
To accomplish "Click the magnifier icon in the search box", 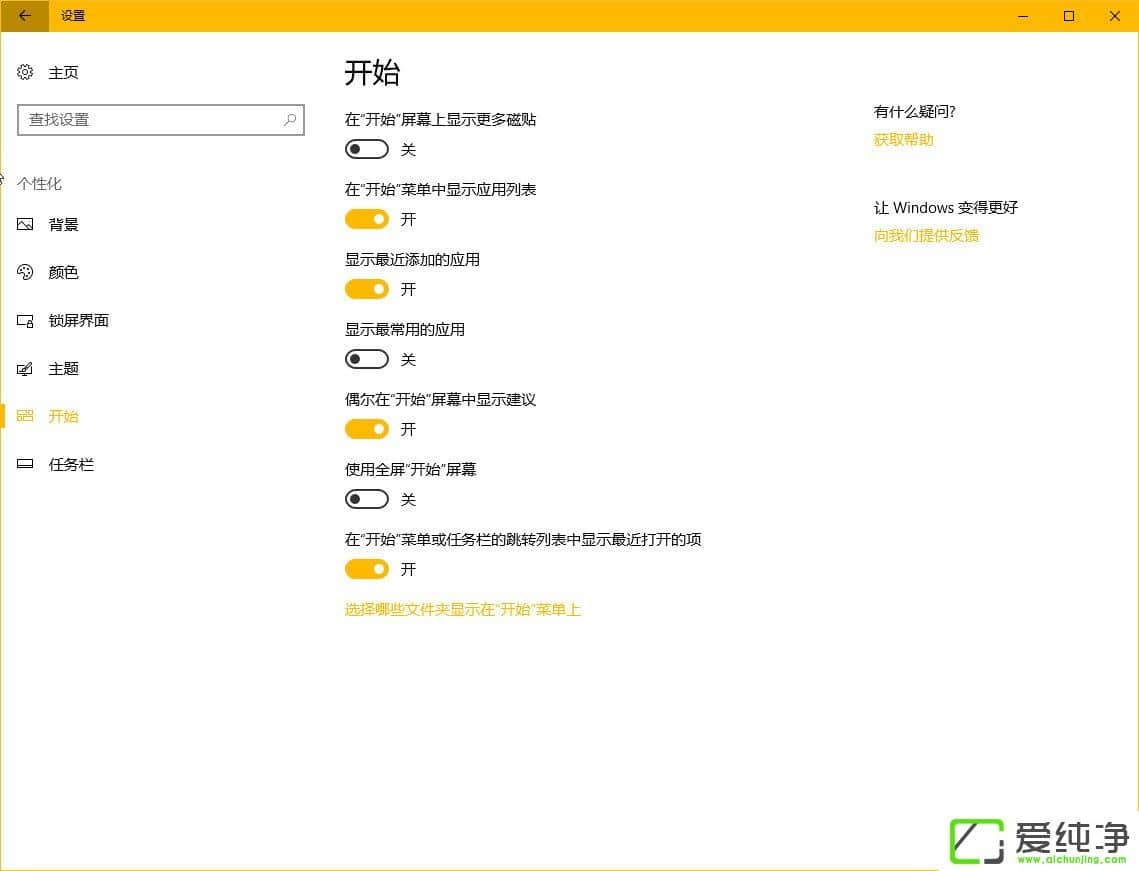I will coord(290,120).
